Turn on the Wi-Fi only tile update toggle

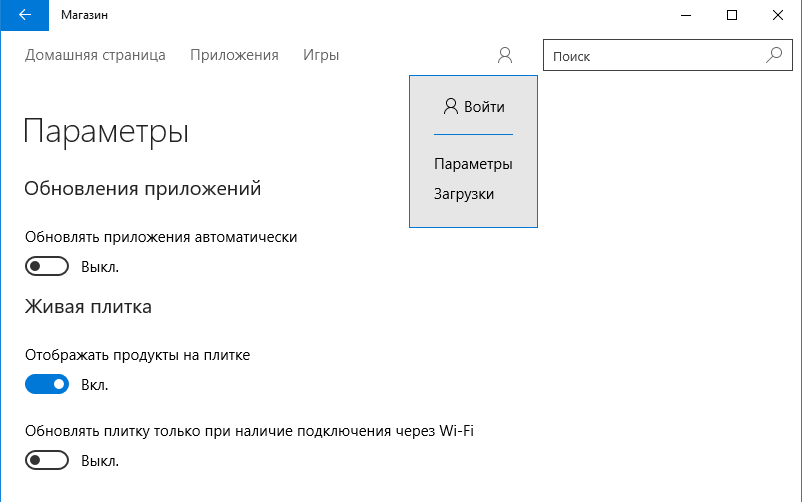pyautogui.click(x=47, y=460)
